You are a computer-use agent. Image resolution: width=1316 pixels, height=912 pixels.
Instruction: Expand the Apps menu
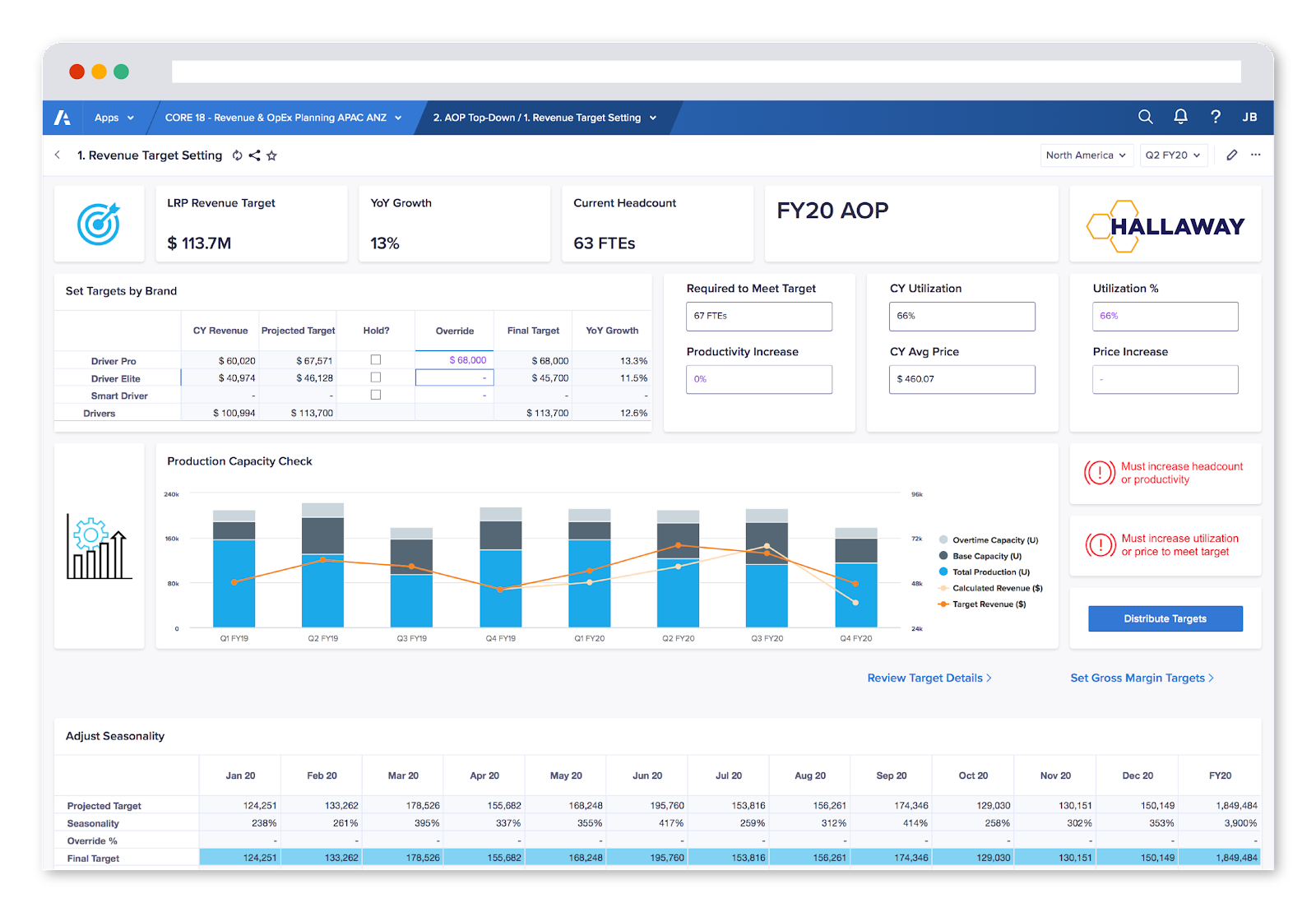click(x=114, y=117)
